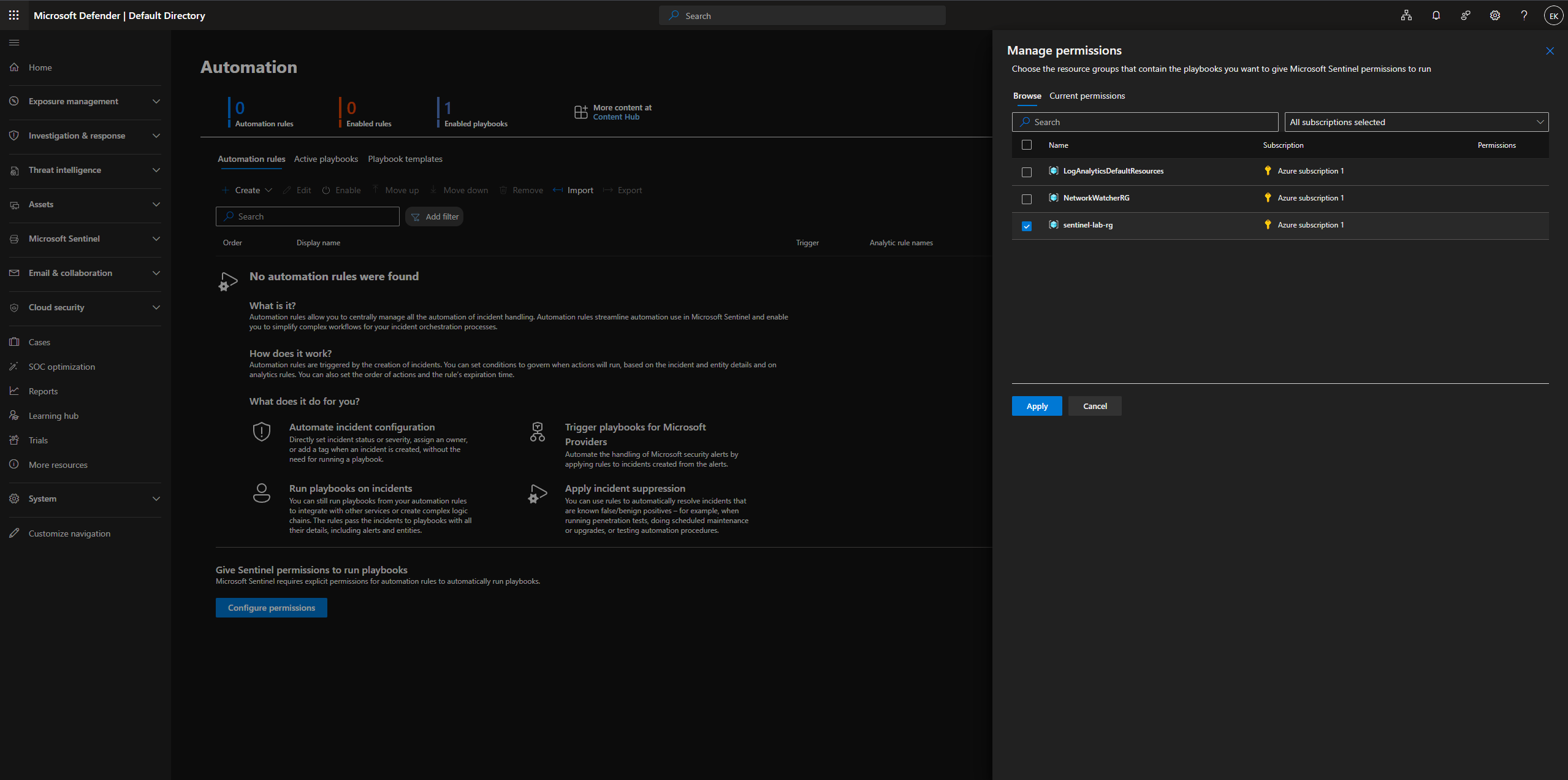Click the EK account avatar

tap(1553, 16)
